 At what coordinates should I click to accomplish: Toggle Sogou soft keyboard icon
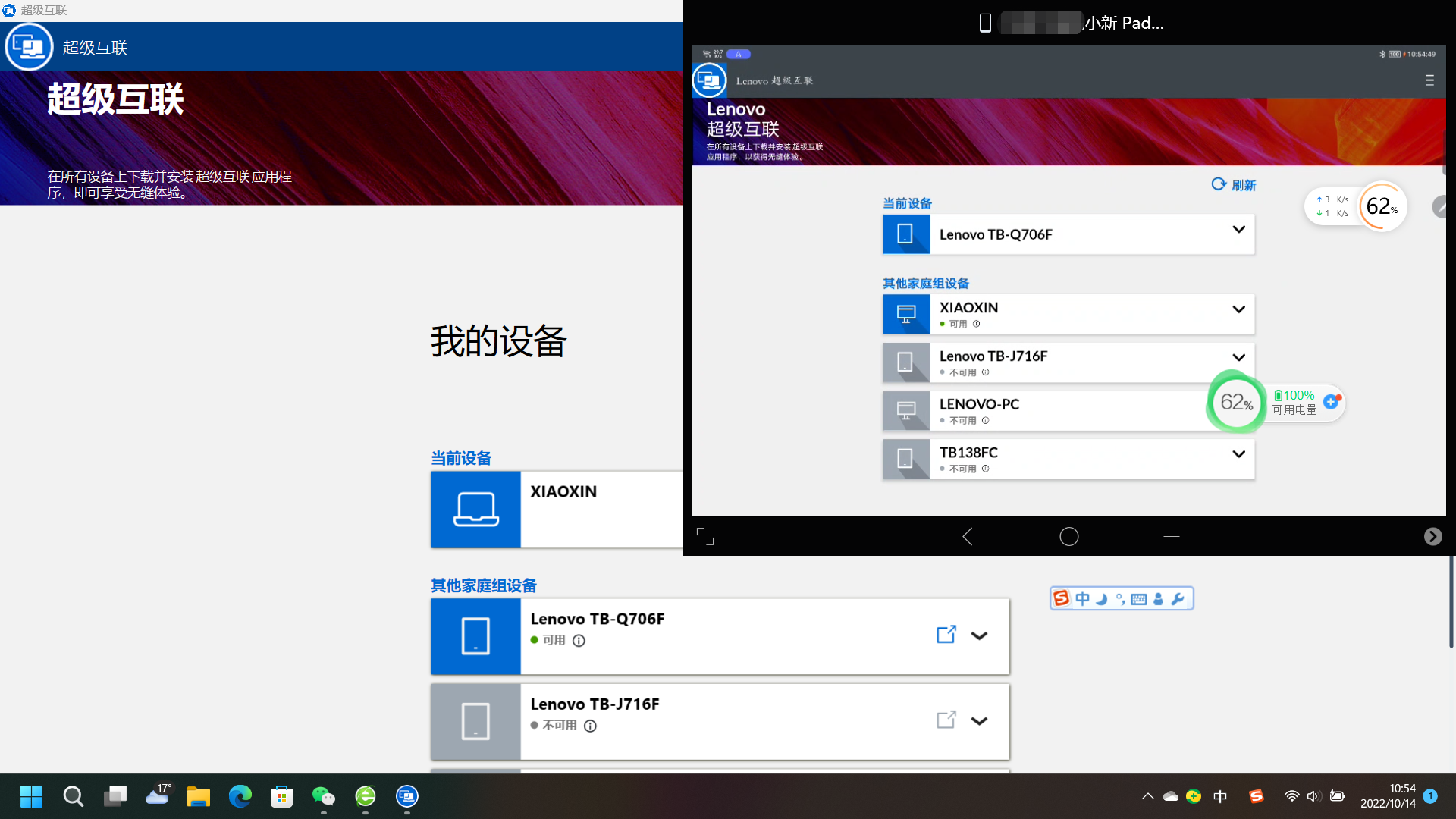coord(1139,599)
